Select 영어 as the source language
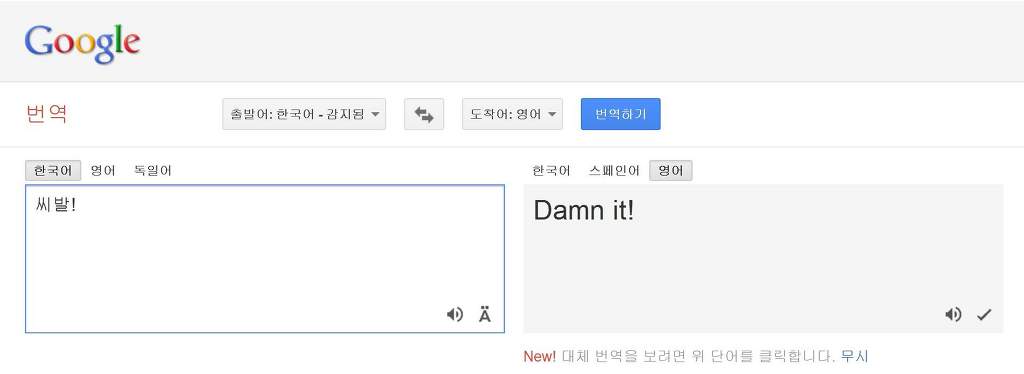The image size is (1024, 374). click(103, 170)
